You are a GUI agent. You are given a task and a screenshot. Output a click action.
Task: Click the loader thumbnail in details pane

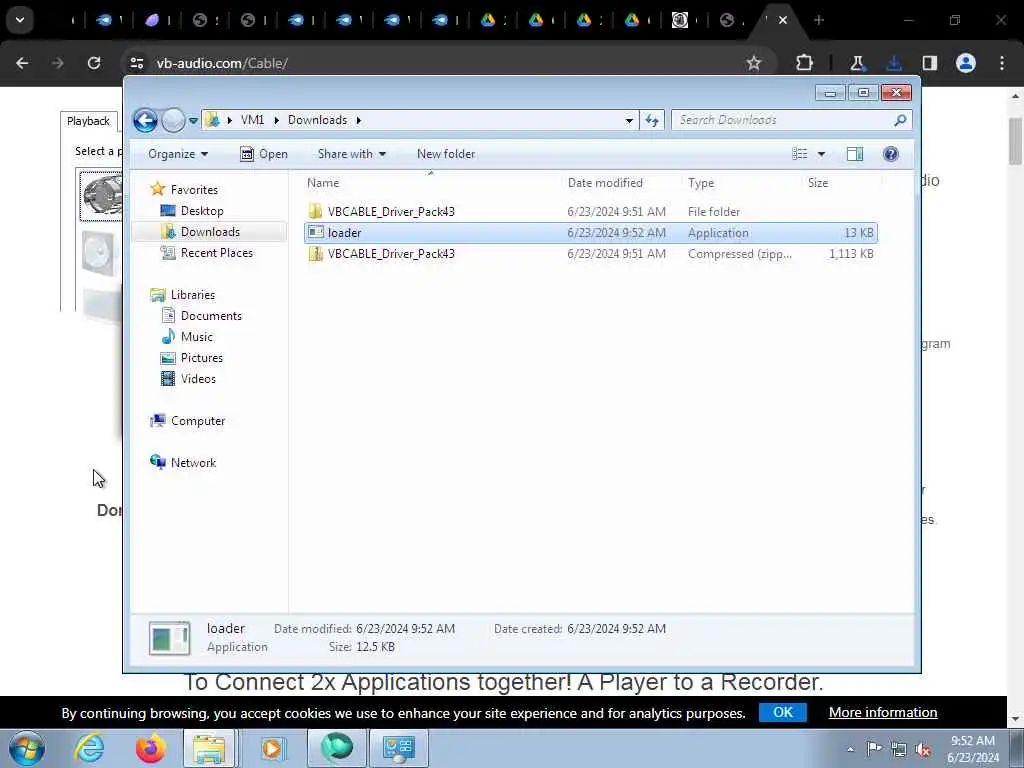coord(170,638)
